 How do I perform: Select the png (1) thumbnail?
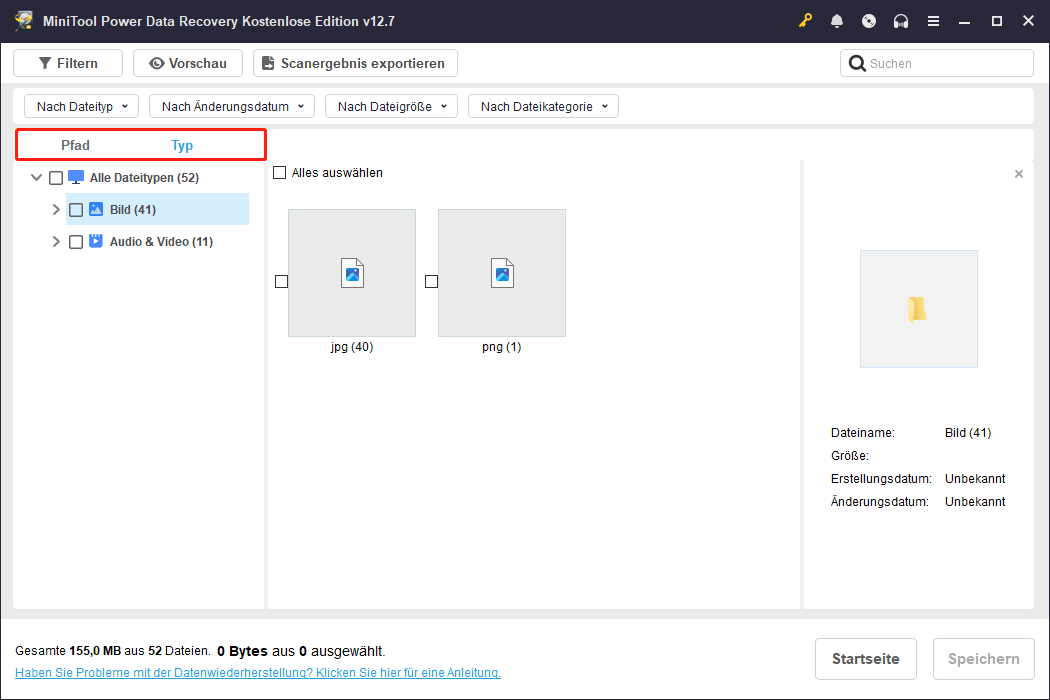501,272
